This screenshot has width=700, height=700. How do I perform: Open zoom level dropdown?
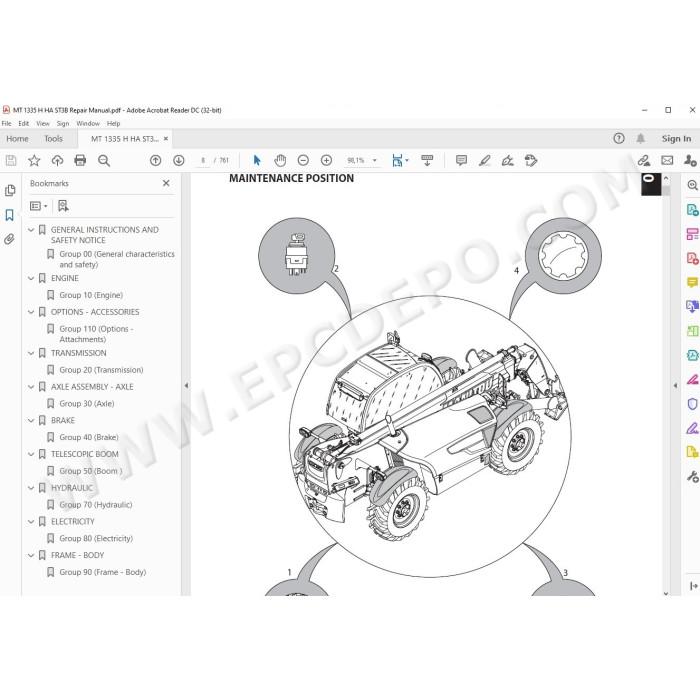click(375, 160)
